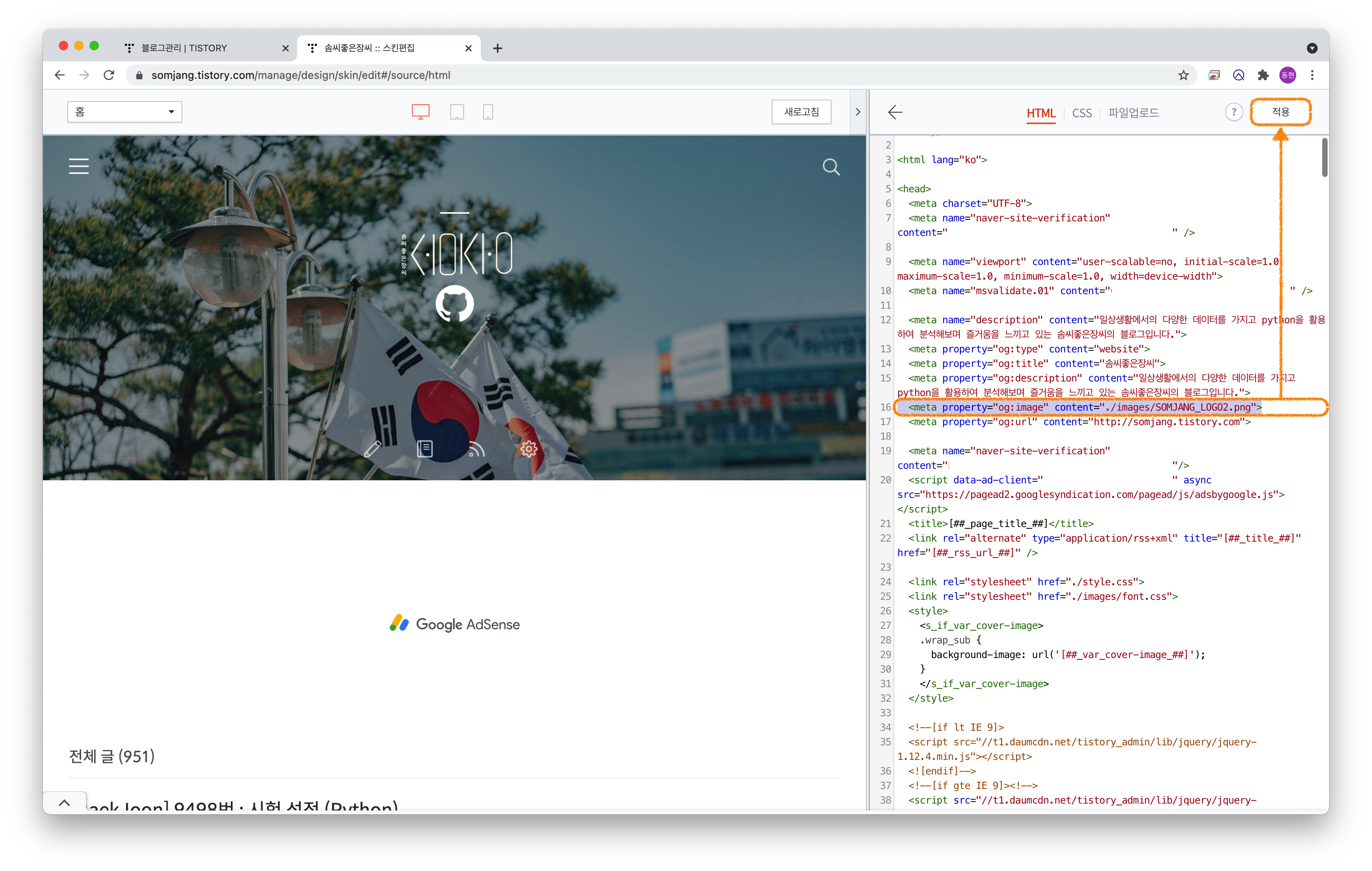Click the settings gear icon on cover
The image size is (1372, 871).
pos(529,449)
